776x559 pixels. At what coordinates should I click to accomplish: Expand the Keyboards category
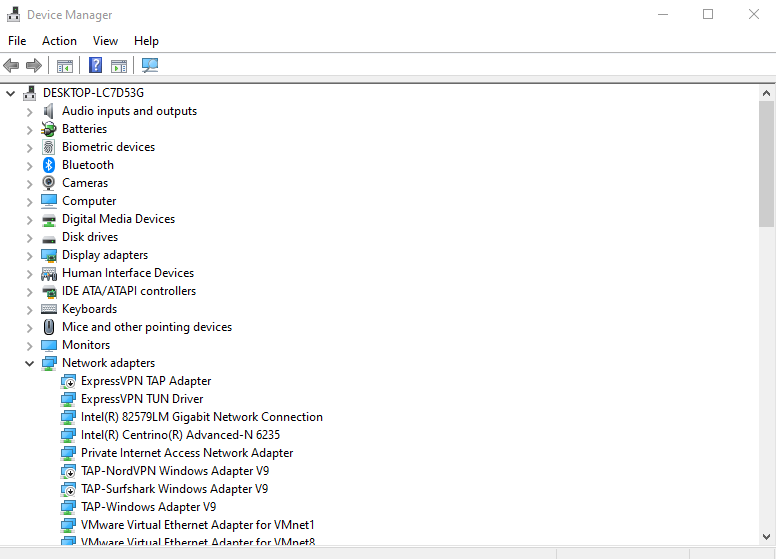pos(29,310)
